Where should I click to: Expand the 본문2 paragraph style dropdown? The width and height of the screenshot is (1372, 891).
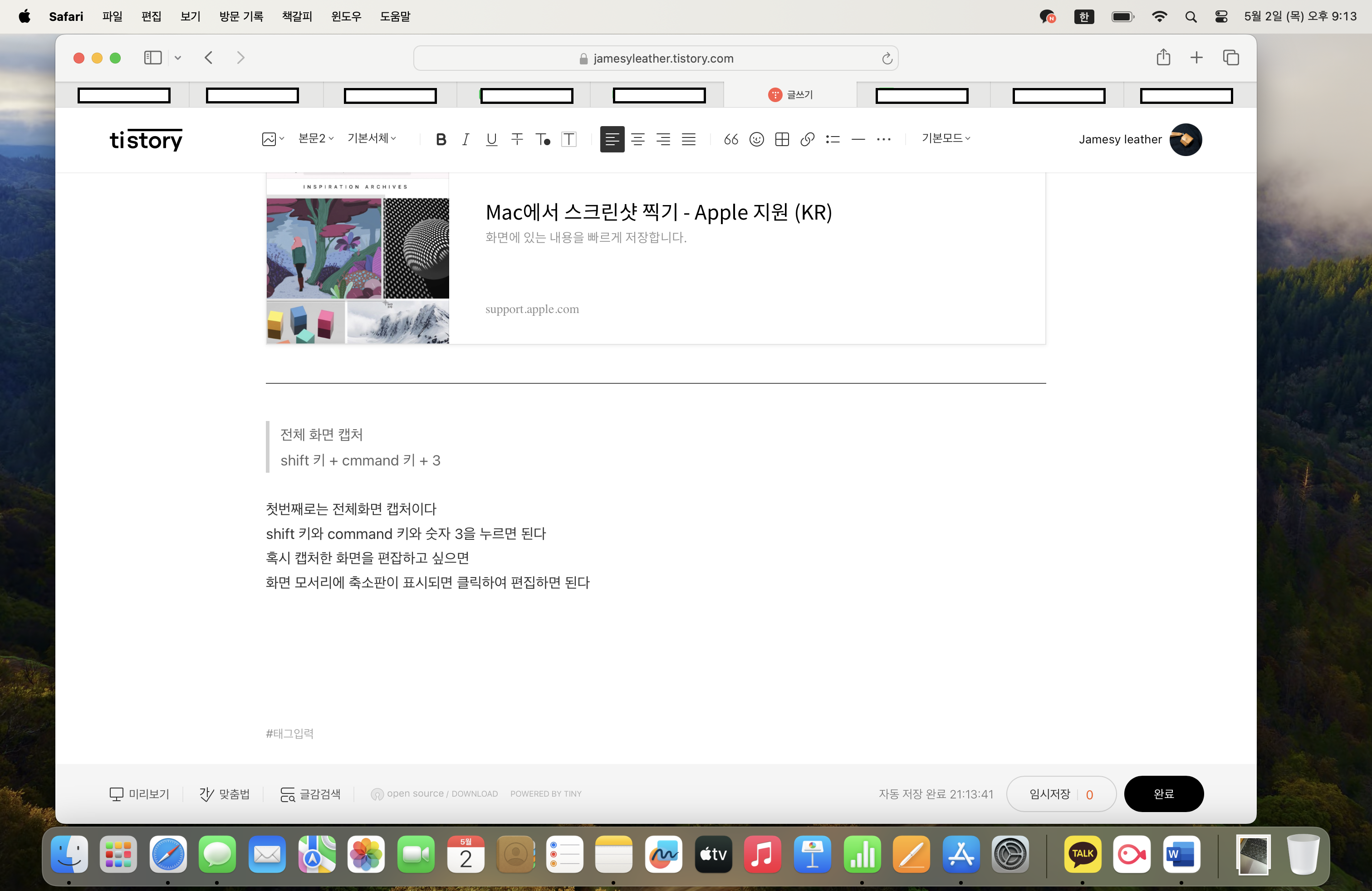(x=316, y=138)
